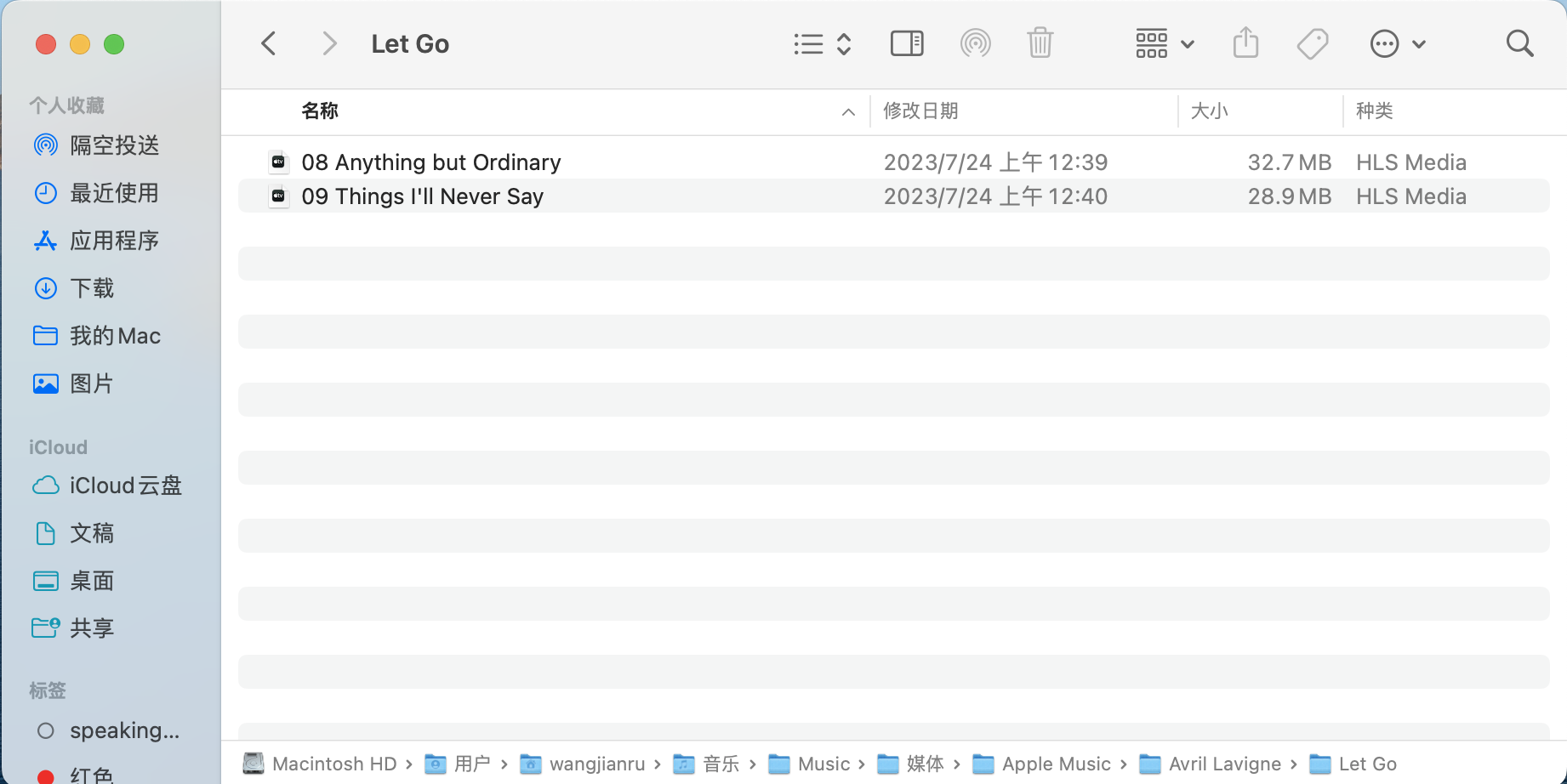Screen dimensions: 1567x784
Task: Toggle the preview pane
Action: [907, 43]
